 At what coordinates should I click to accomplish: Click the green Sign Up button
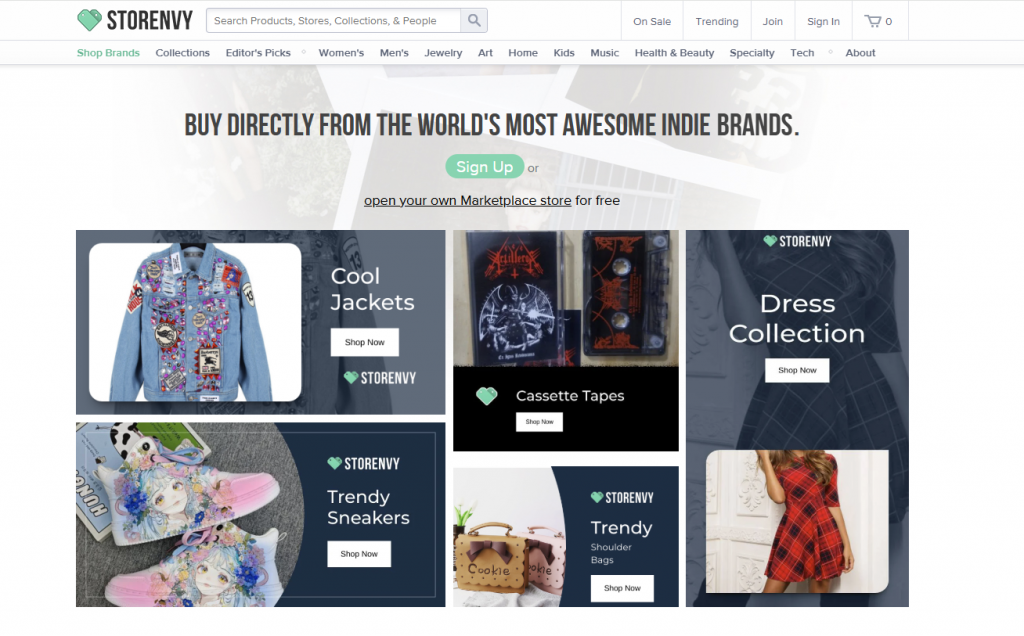click(x=485, y=167)
